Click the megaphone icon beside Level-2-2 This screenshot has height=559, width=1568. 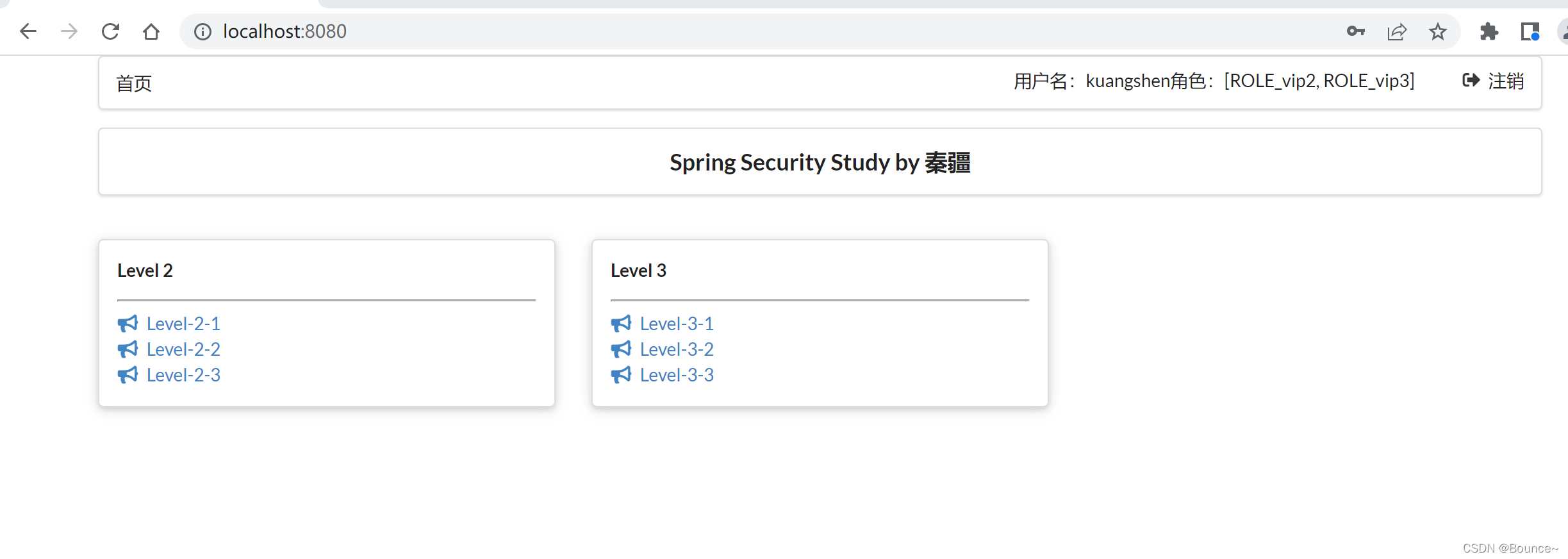pyautogui.click(x=128, y=349)
